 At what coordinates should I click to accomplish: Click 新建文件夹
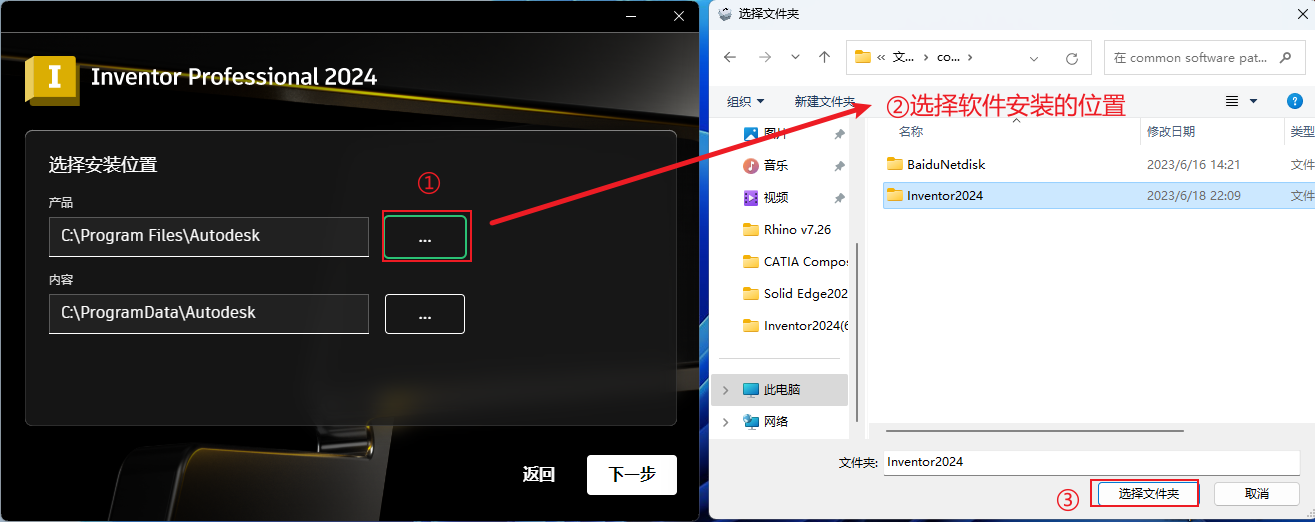(x=824, y=102)
